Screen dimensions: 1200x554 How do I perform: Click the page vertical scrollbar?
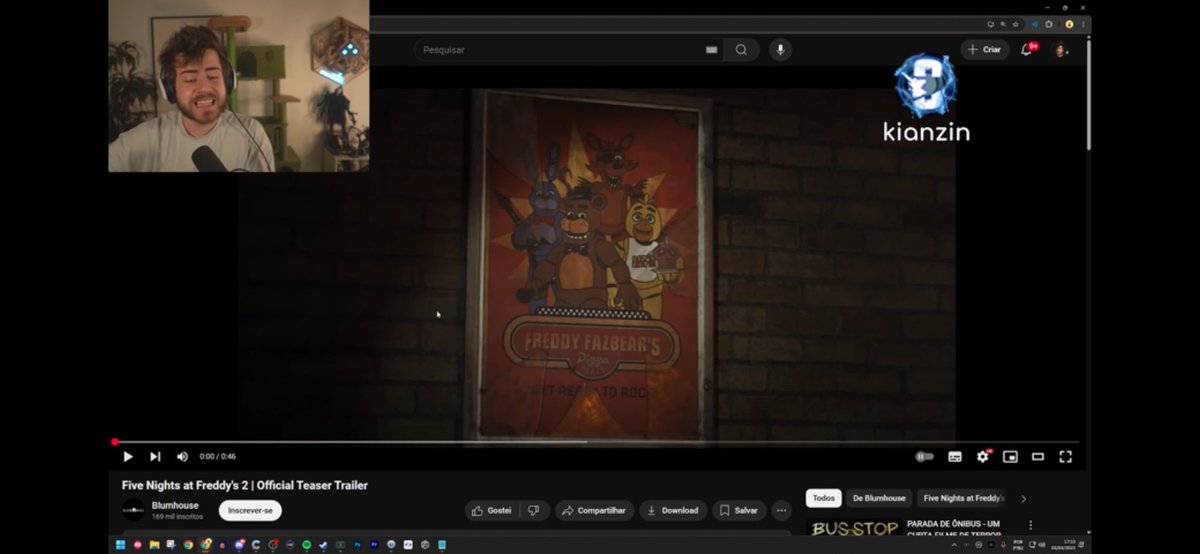coord(1088,95)
